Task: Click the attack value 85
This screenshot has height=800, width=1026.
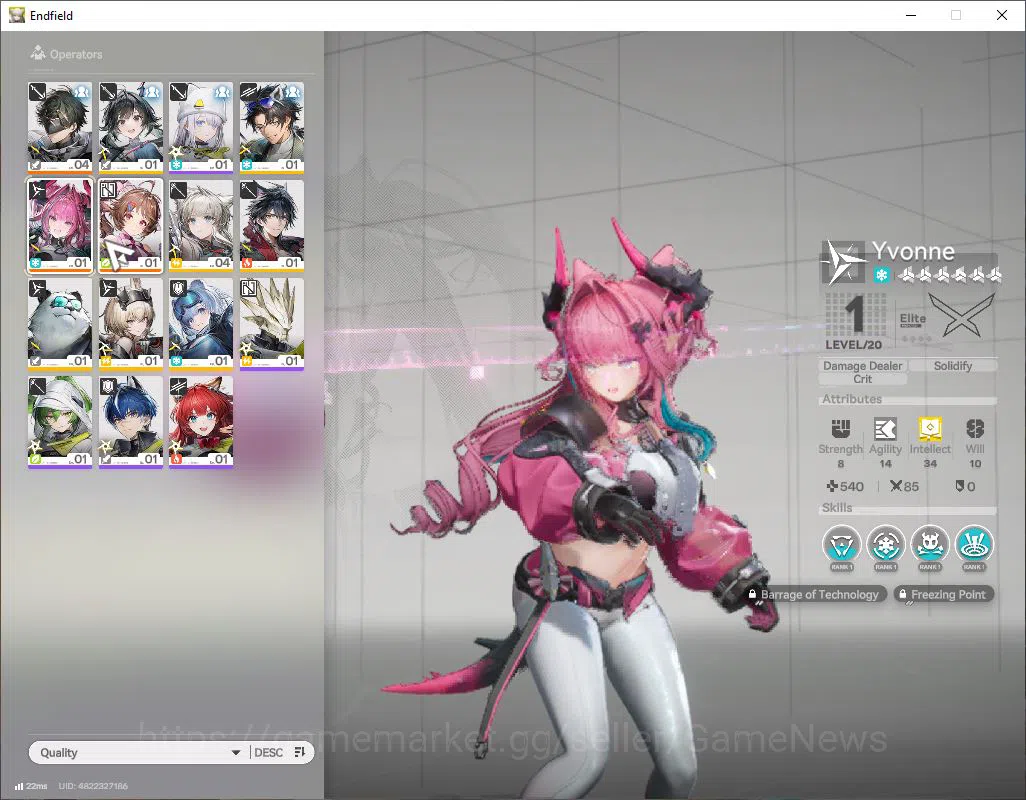Action: pyautogui.click(x=904, y=486)
